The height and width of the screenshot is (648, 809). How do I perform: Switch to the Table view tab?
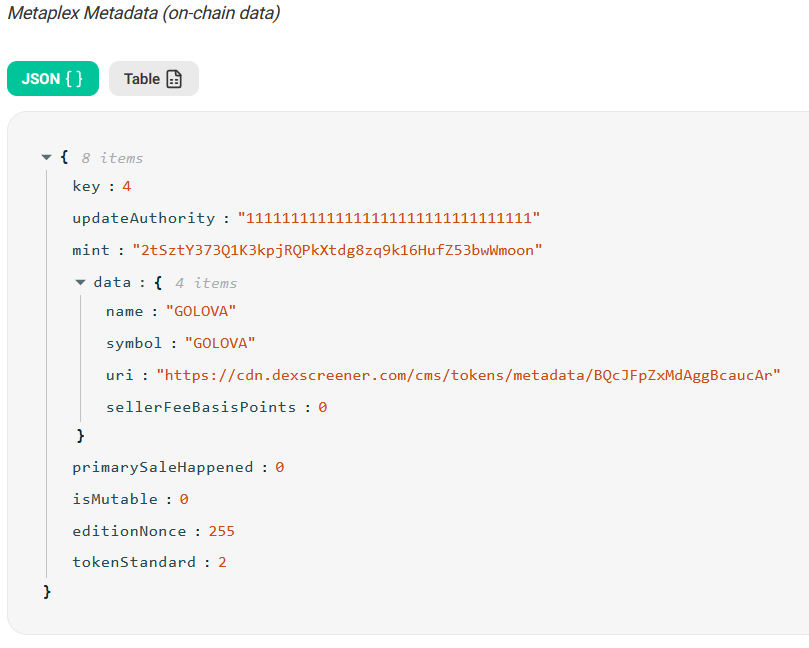(153, 79)
